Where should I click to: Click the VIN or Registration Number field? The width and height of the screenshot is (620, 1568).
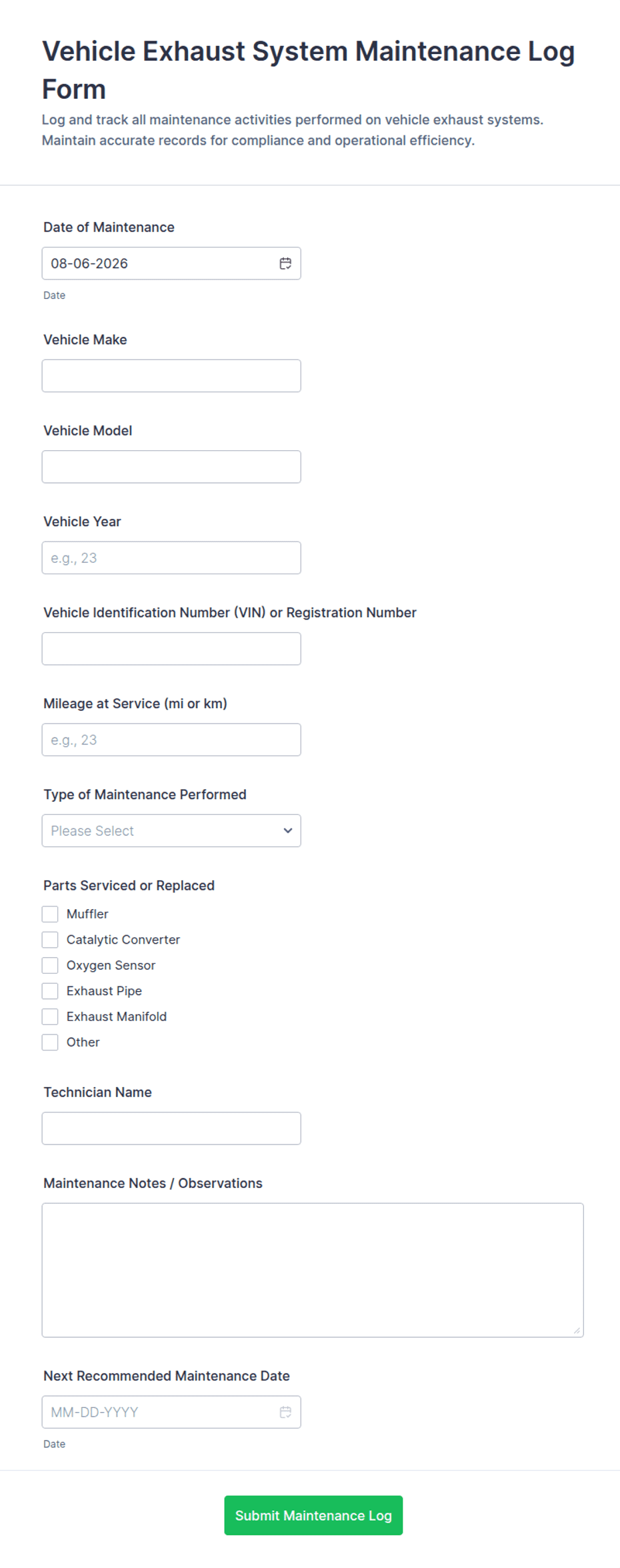171,648
